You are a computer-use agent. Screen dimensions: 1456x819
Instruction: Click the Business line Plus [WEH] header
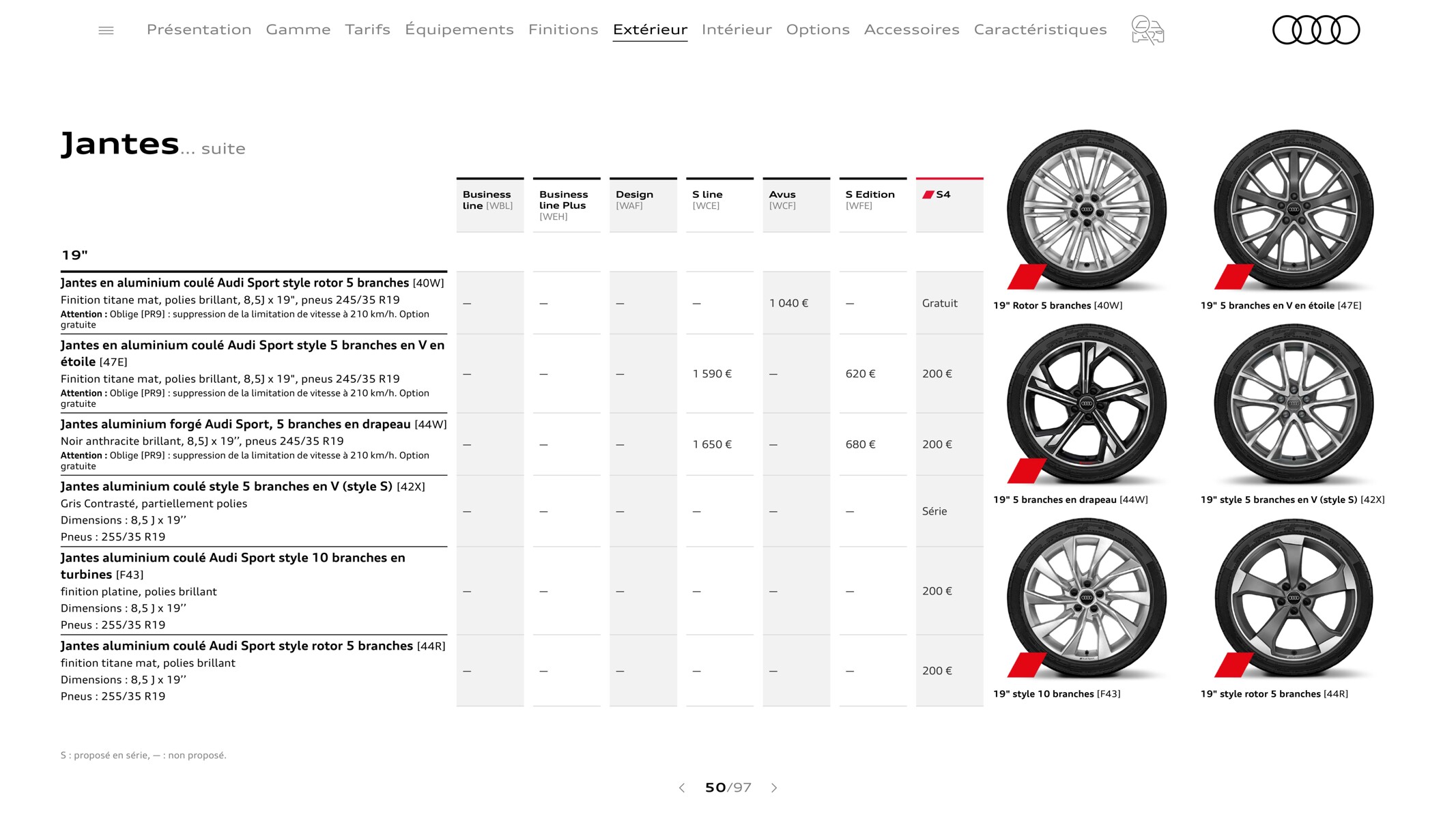[x=567, y=205]
